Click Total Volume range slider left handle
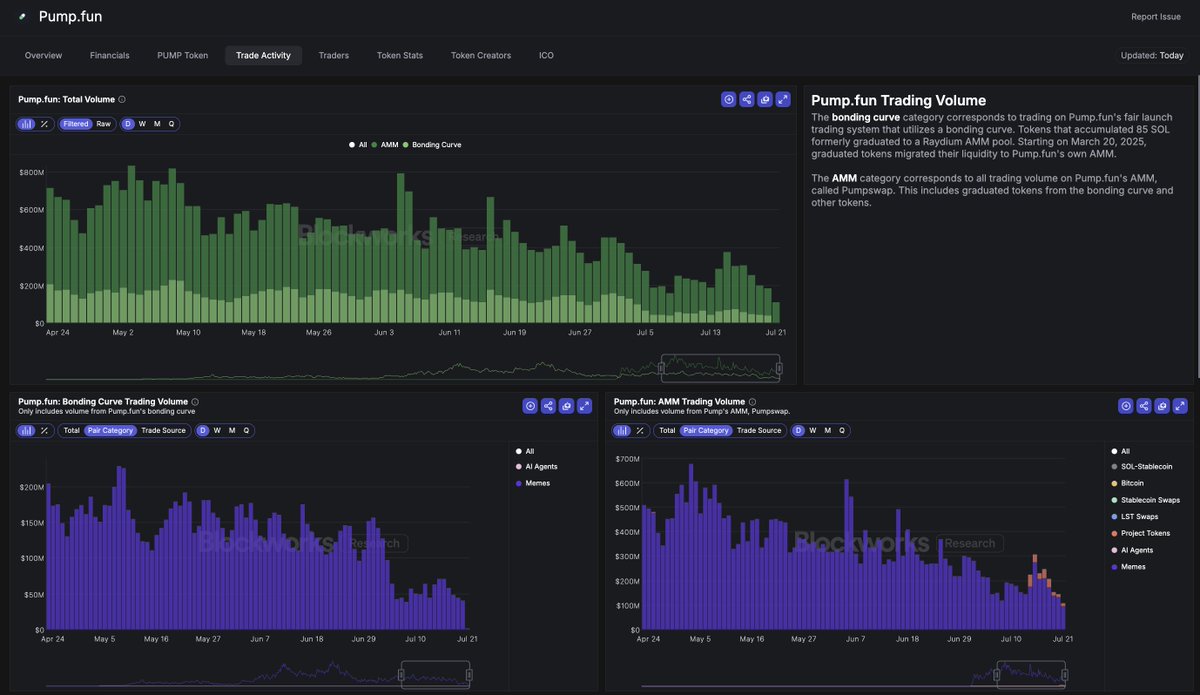The width and height of the screenshot is (1200, 695). (662, 368)
